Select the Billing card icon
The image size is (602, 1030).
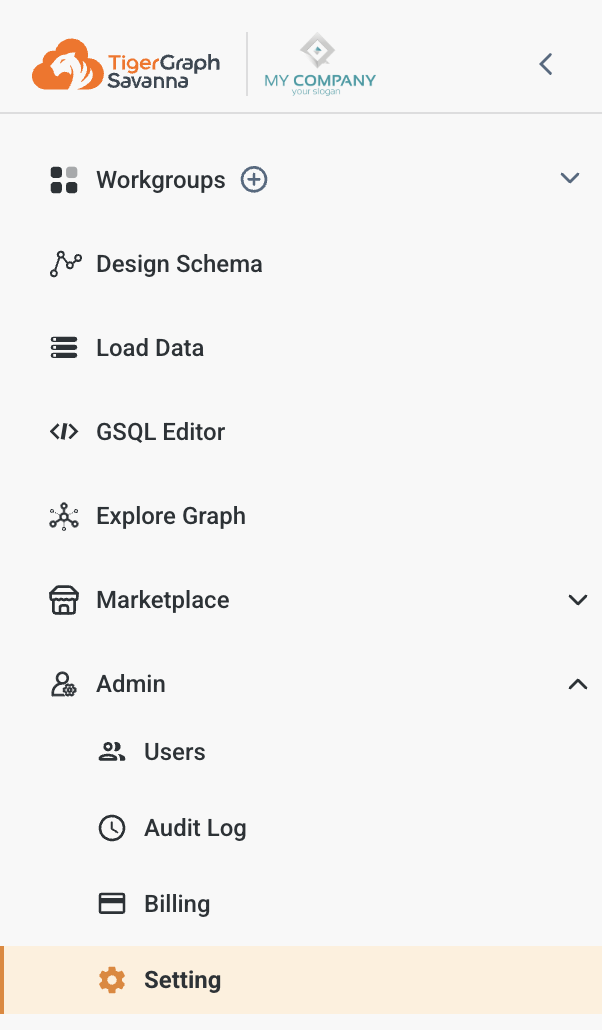click(112, 903)
